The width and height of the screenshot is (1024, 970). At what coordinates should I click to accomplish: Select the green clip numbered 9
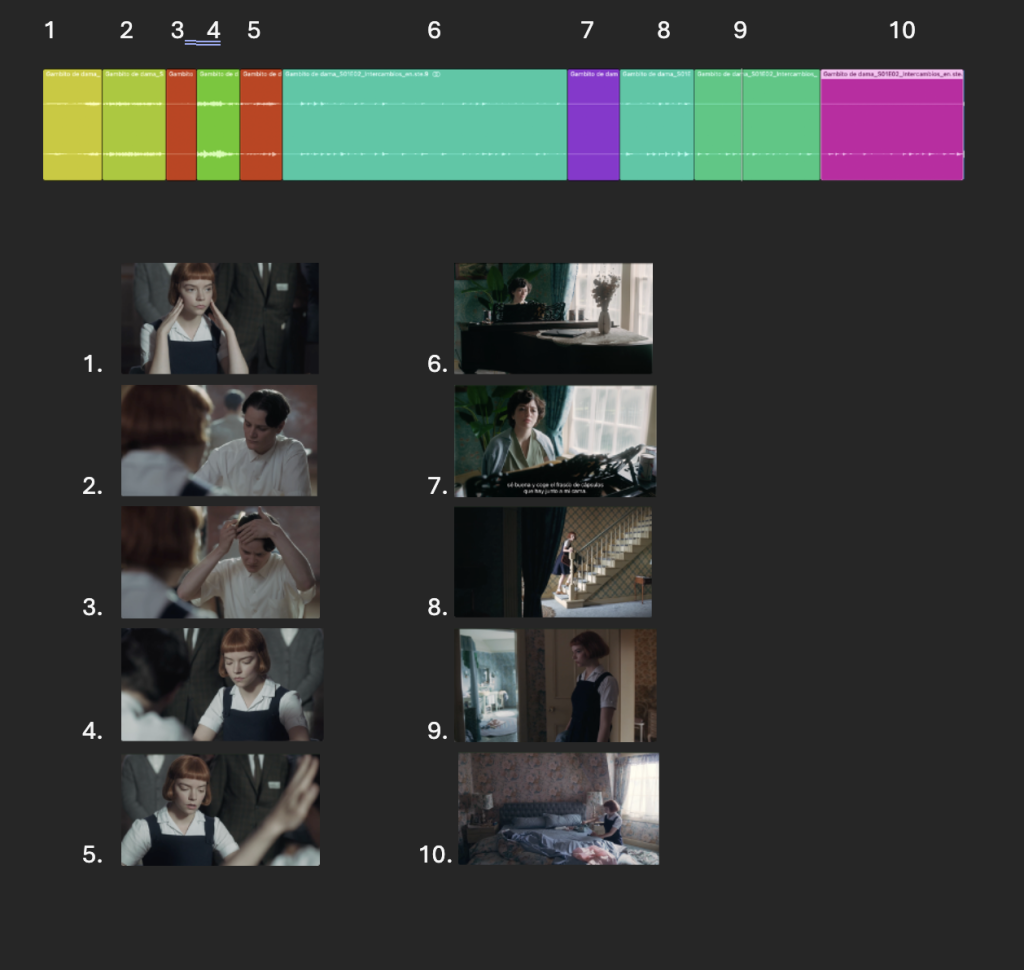point(757,124)
